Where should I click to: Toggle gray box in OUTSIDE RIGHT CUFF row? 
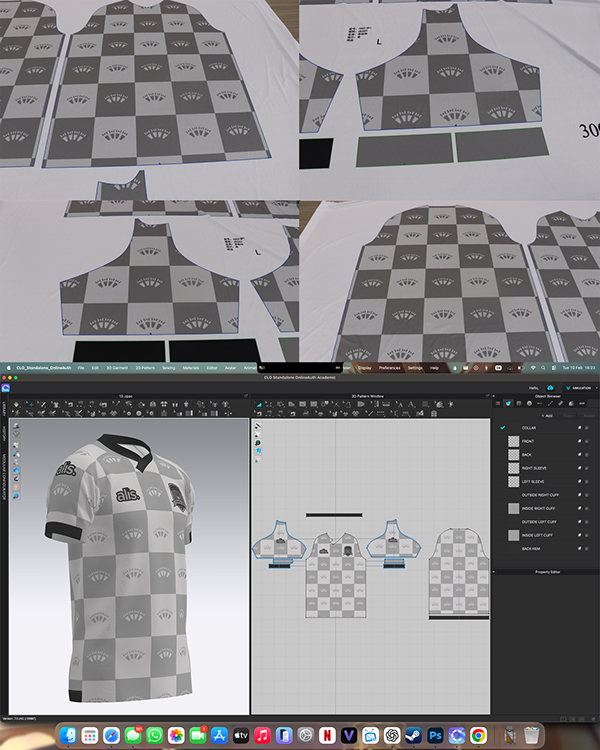click(x=587, y=495)
